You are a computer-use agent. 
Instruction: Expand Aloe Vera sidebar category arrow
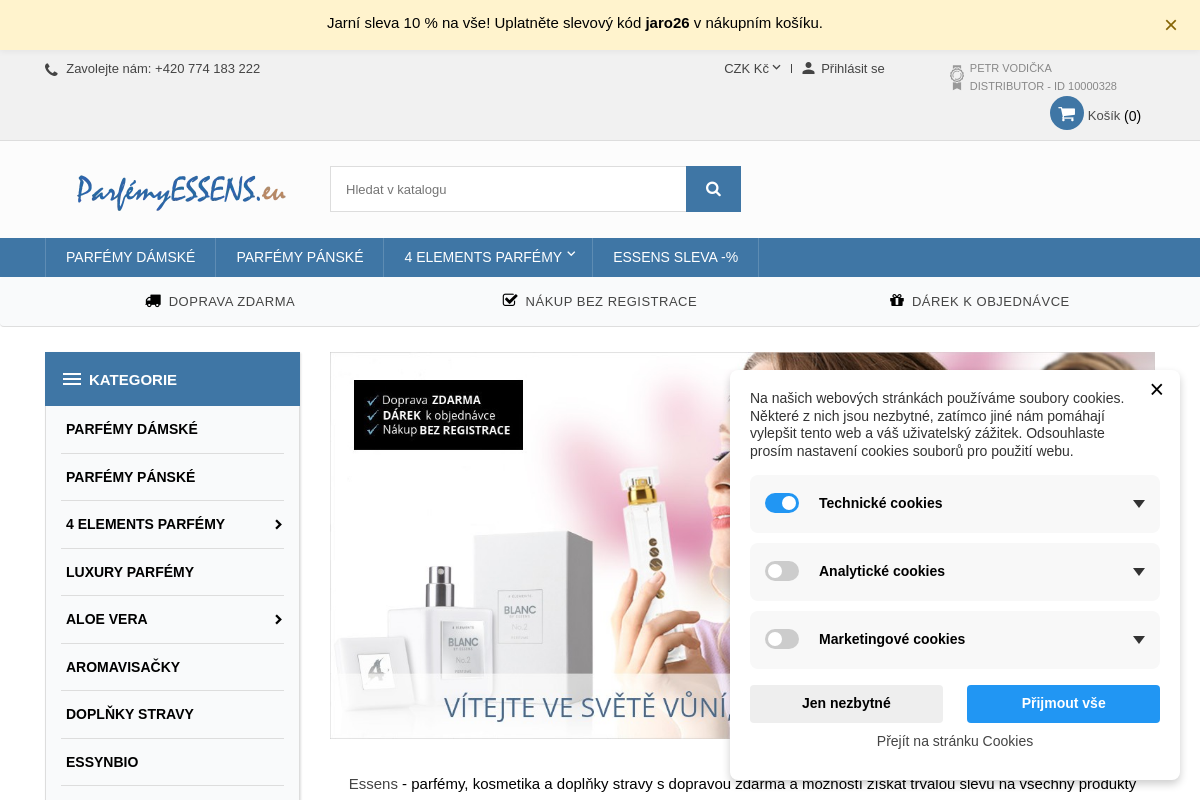tap(278, 620)
